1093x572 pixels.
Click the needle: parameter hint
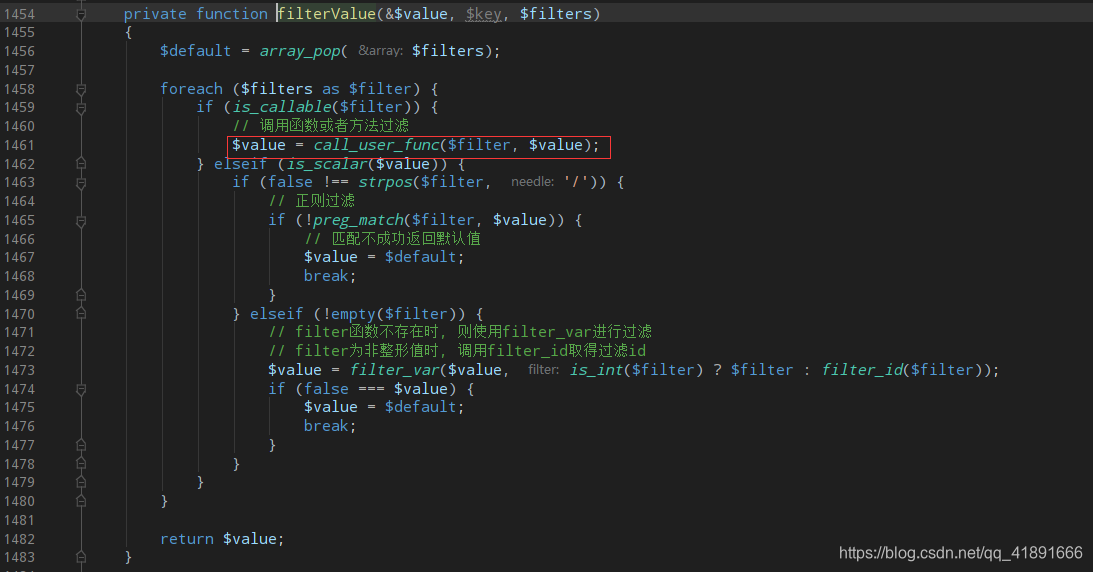(x=533, y=182)
